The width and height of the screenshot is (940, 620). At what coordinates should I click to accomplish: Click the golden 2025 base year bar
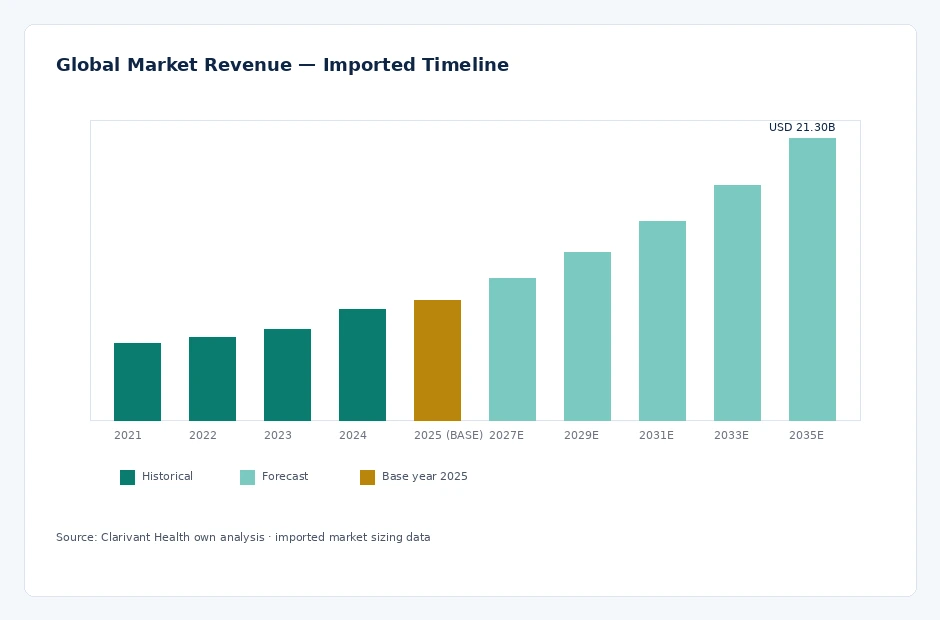(437, 360)
